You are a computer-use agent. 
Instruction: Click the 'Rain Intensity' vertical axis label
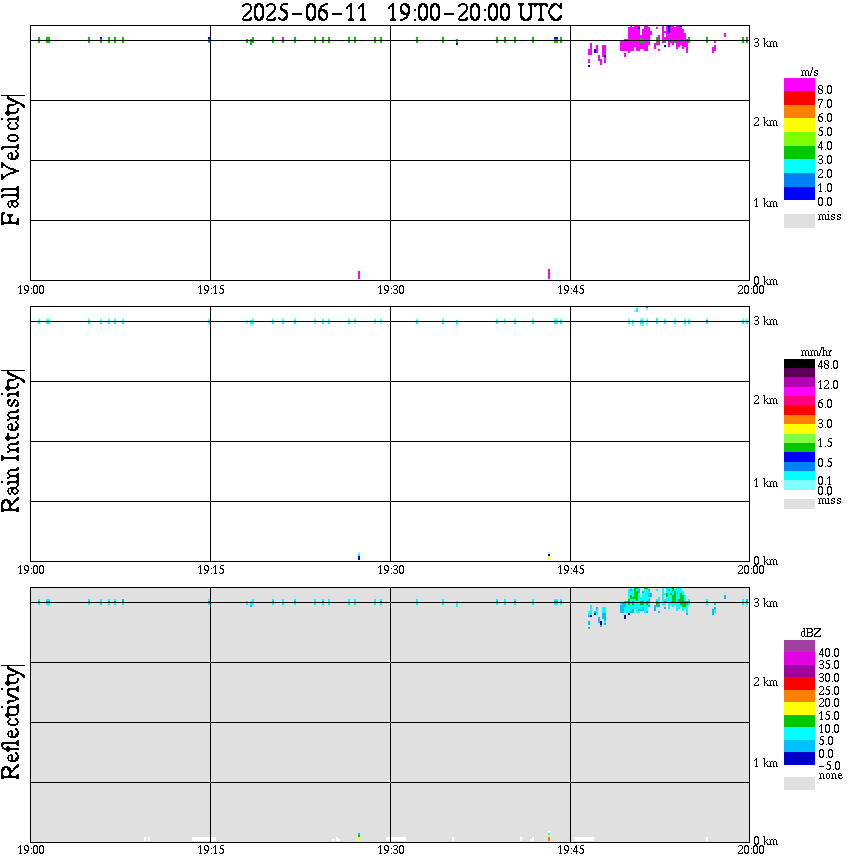pos(11,441)
